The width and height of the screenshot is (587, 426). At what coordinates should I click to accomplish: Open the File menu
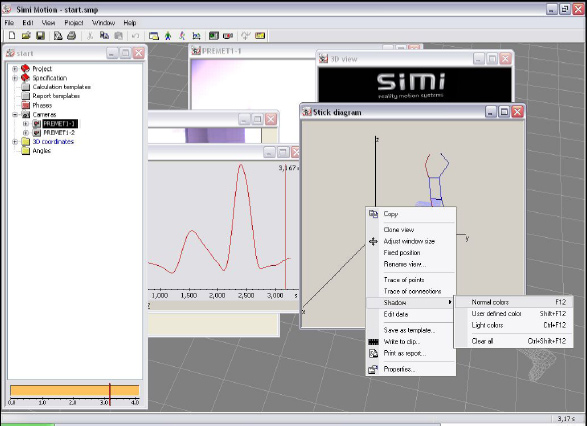tap(9, 23)
